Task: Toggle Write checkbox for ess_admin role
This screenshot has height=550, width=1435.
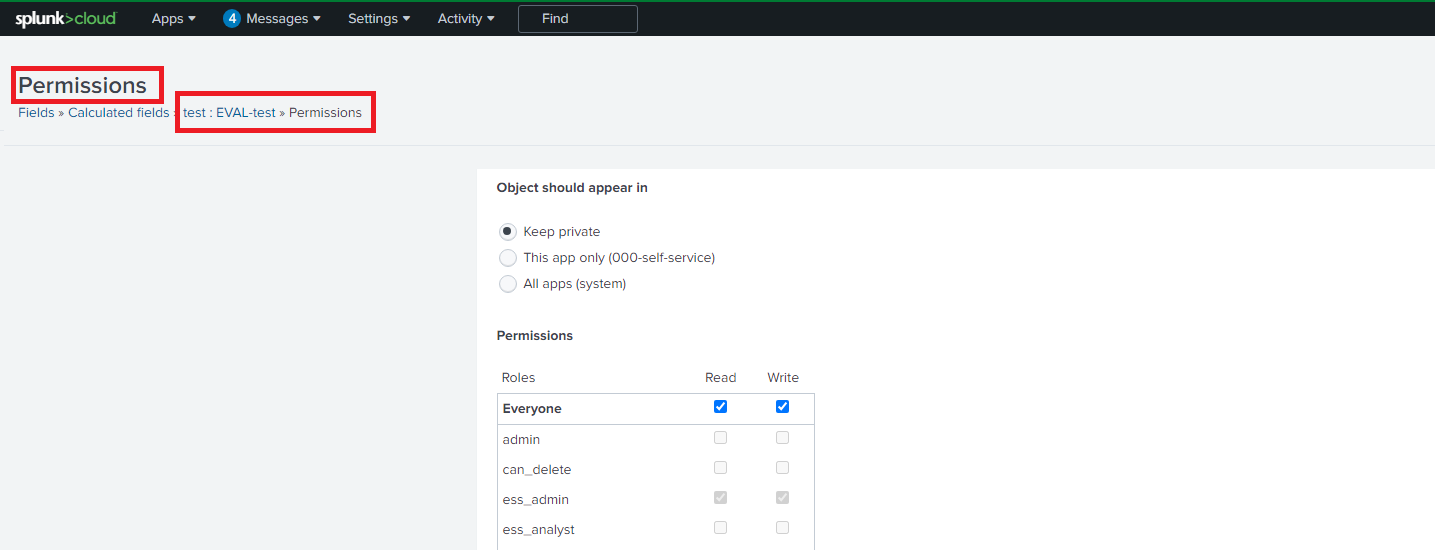Action: (783, 498)
